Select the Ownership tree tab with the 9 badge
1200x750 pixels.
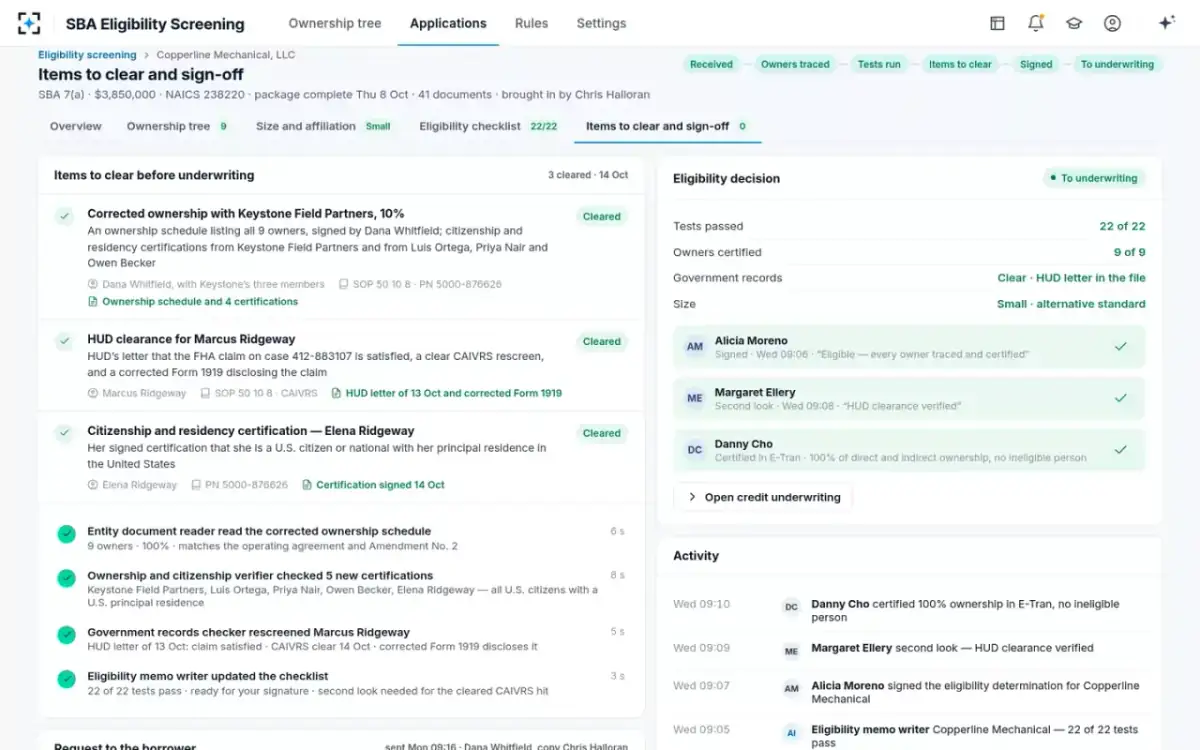[x=178, y=126]
